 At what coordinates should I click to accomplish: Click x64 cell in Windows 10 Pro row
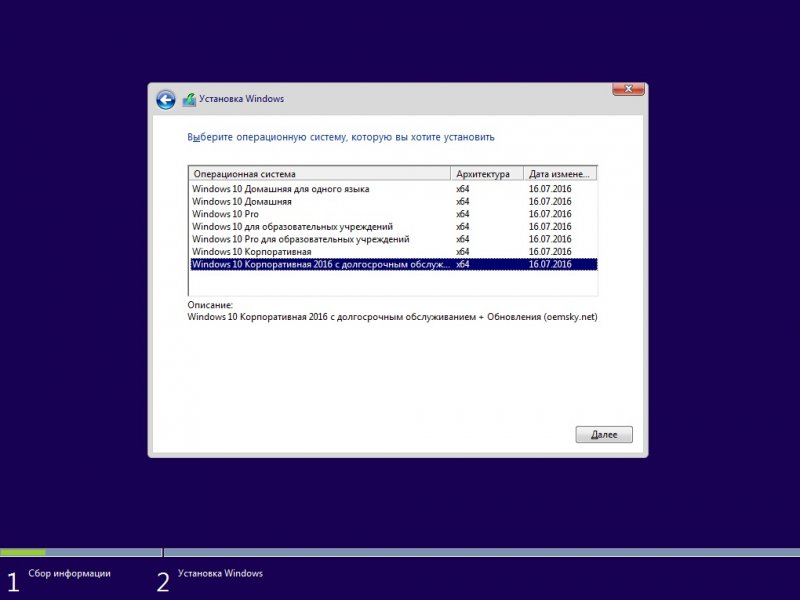pos(463,214)
